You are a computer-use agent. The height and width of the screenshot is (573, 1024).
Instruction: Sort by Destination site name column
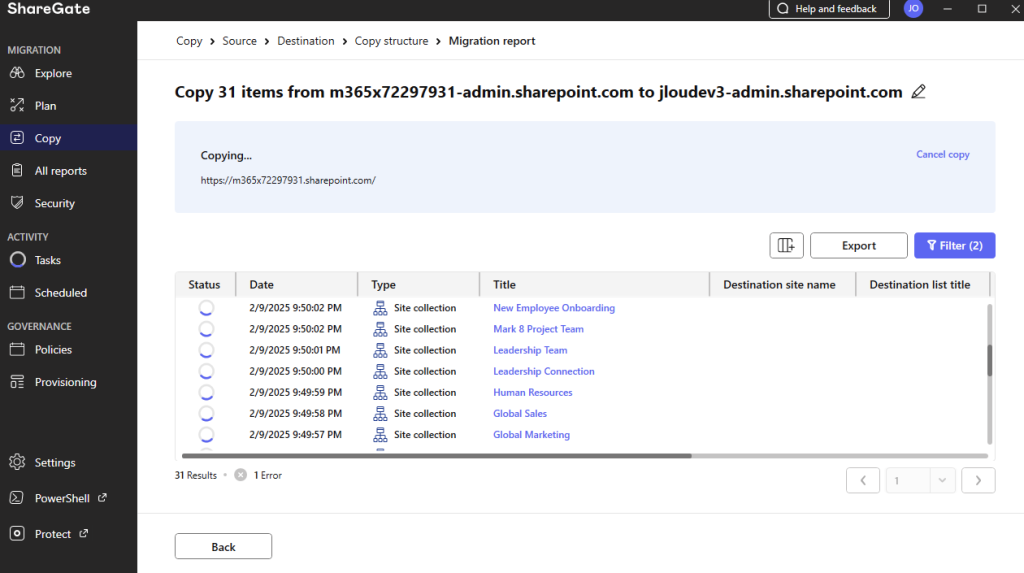tap(782, 285)
